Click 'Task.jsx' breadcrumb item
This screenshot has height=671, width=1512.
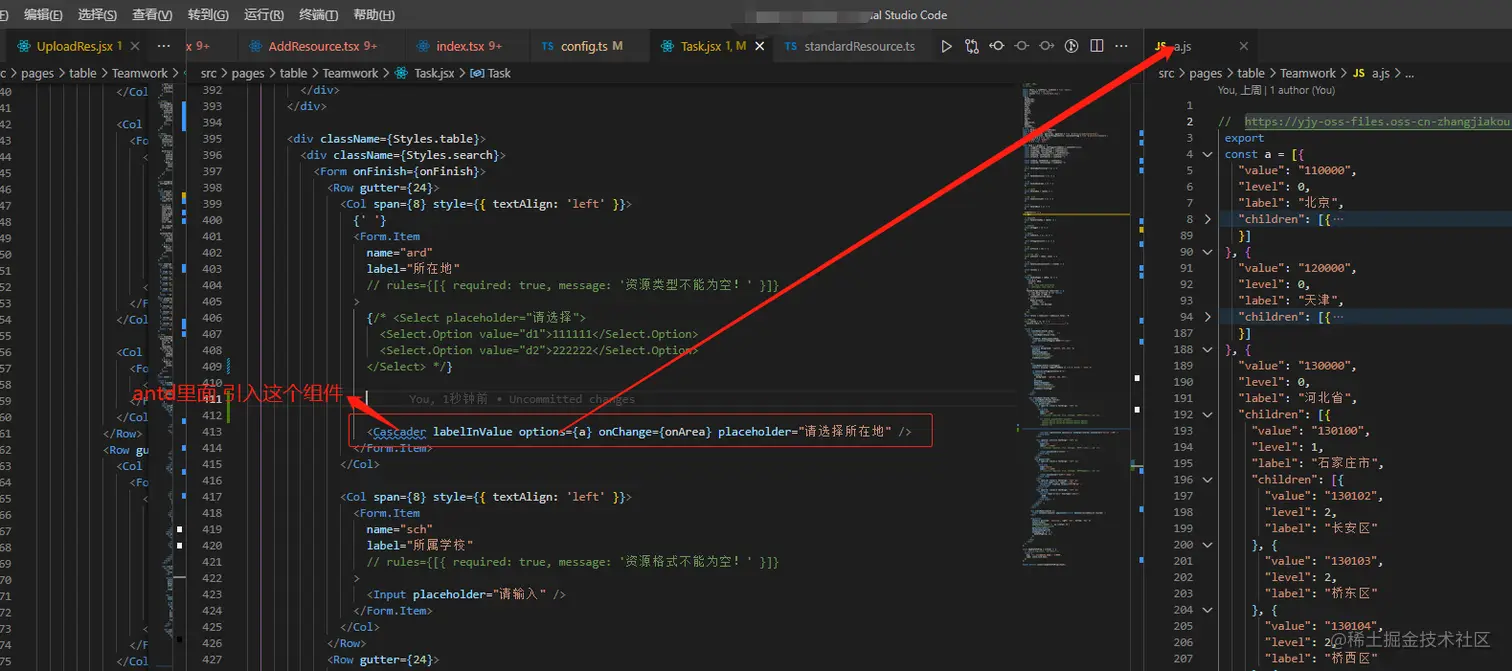click(434, 73)
